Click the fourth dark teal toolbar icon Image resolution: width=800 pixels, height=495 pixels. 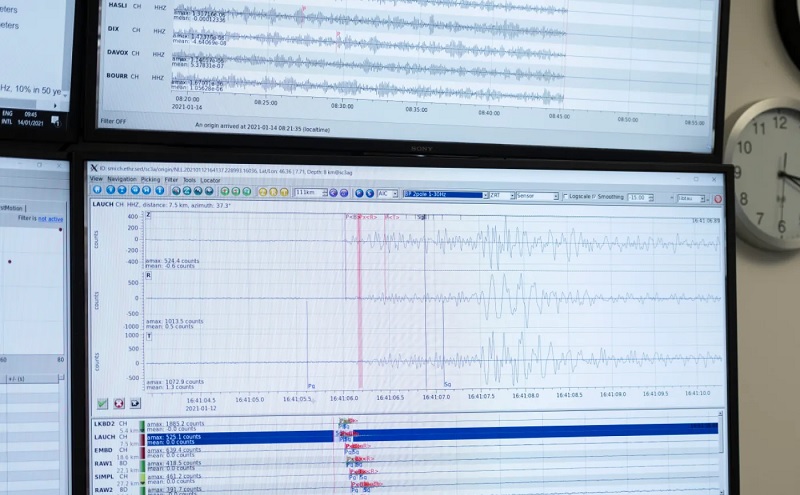pyautogui.click(x=209, y=191)
